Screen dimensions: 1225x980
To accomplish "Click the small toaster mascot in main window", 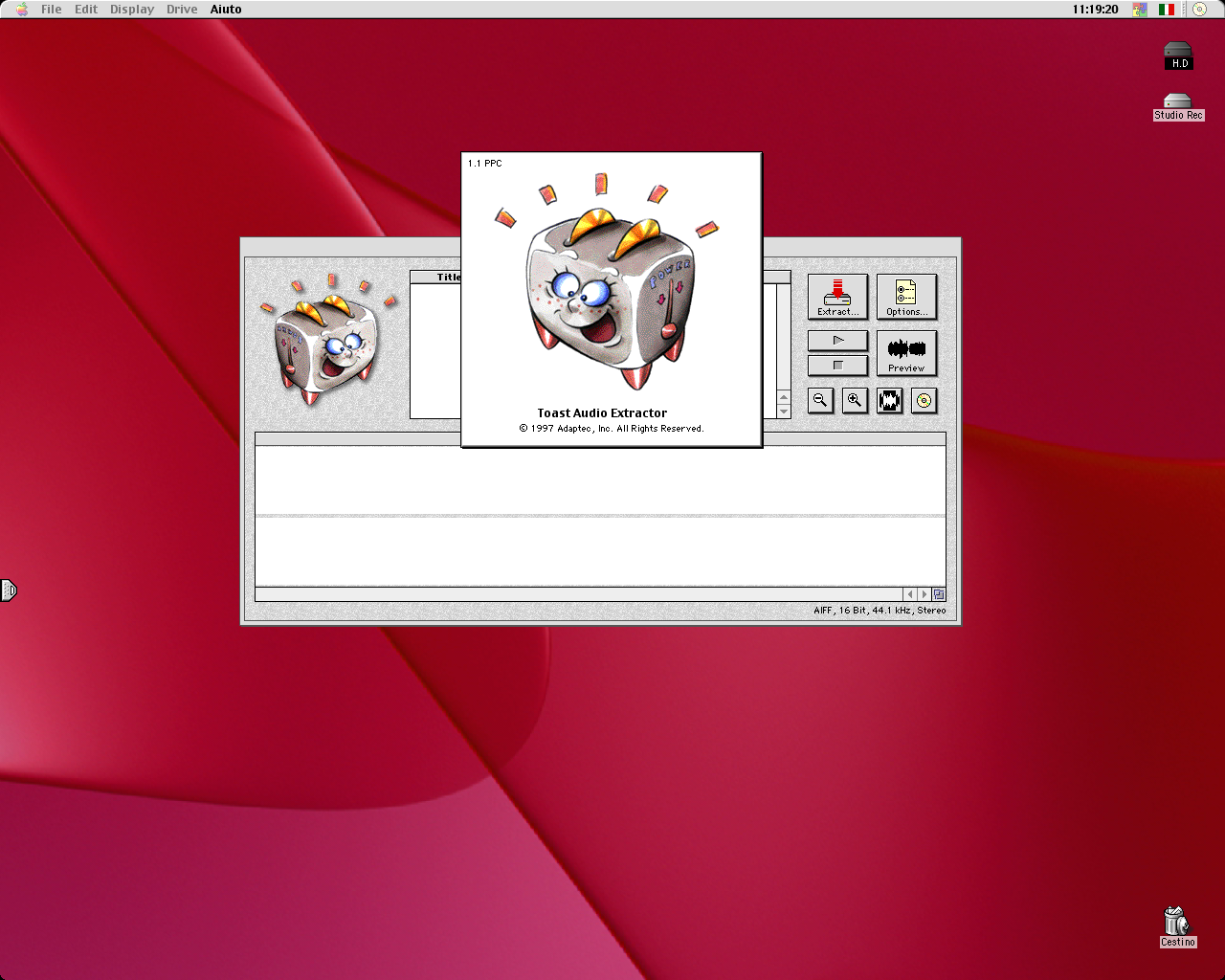I will coord(327,340).
